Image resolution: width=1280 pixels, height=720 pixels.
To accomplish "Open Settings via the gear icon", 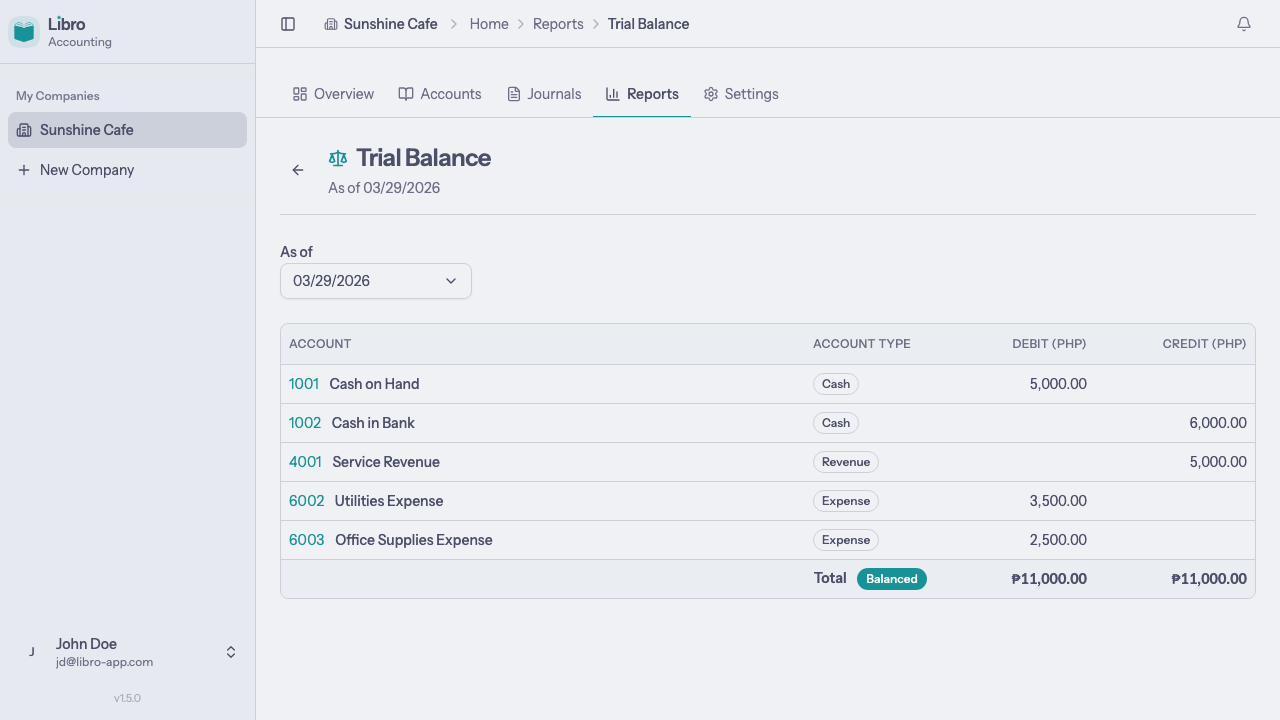I will click(x=710, y=93).
